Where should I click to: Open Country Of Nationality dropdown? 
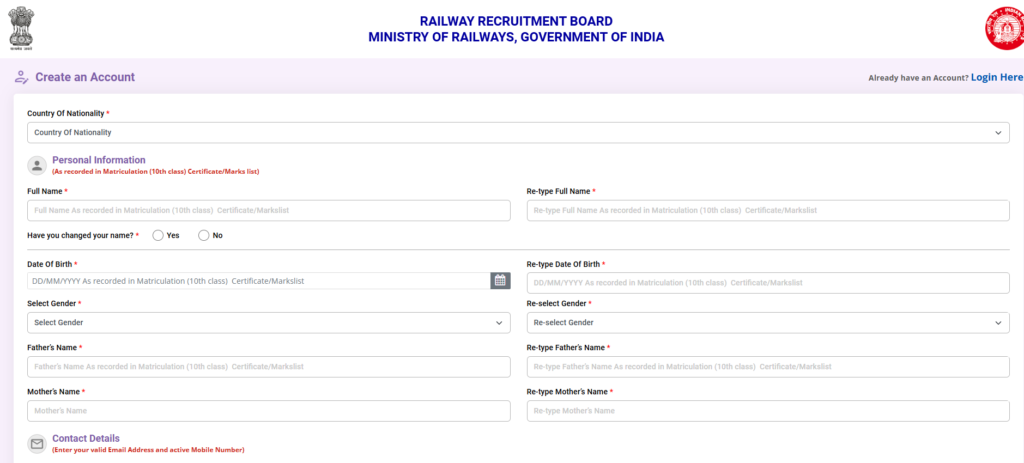pos(519,133)
